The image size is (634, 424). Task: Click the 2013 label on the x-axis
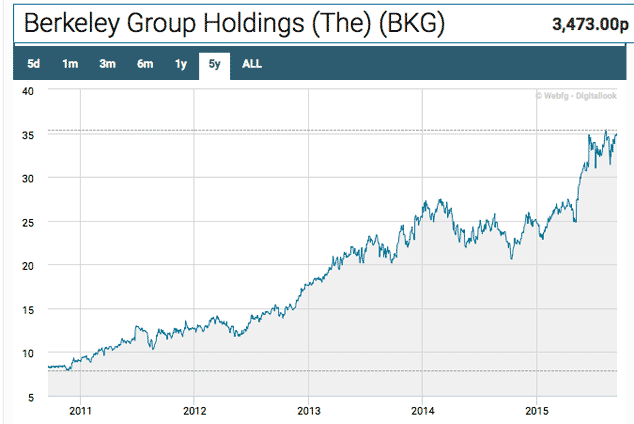[x=309, y=410]
